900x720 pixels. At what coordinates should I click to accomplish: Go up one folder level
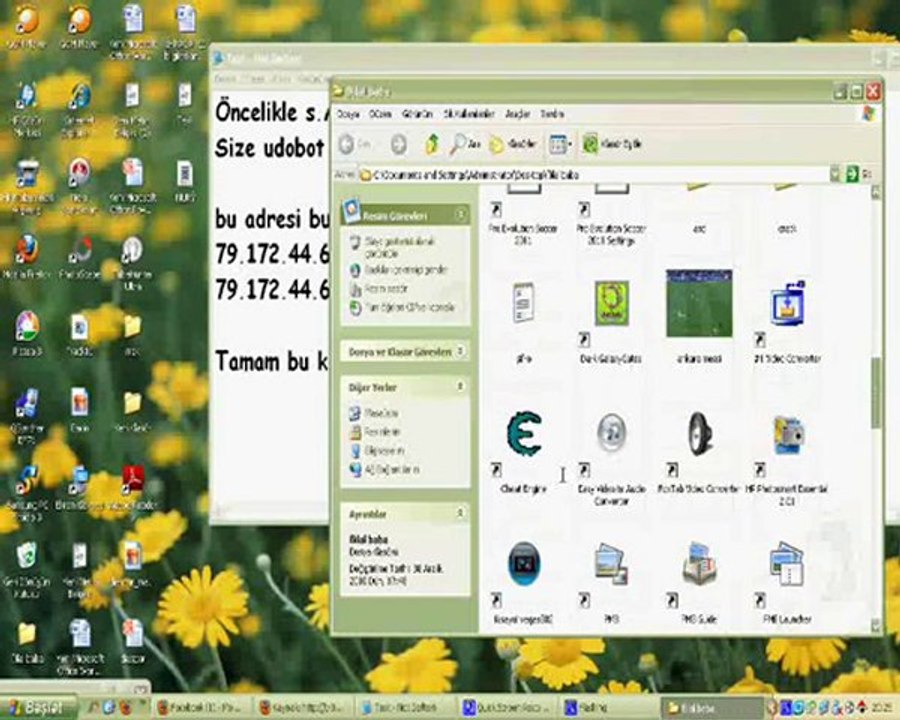tap(432, 145)
